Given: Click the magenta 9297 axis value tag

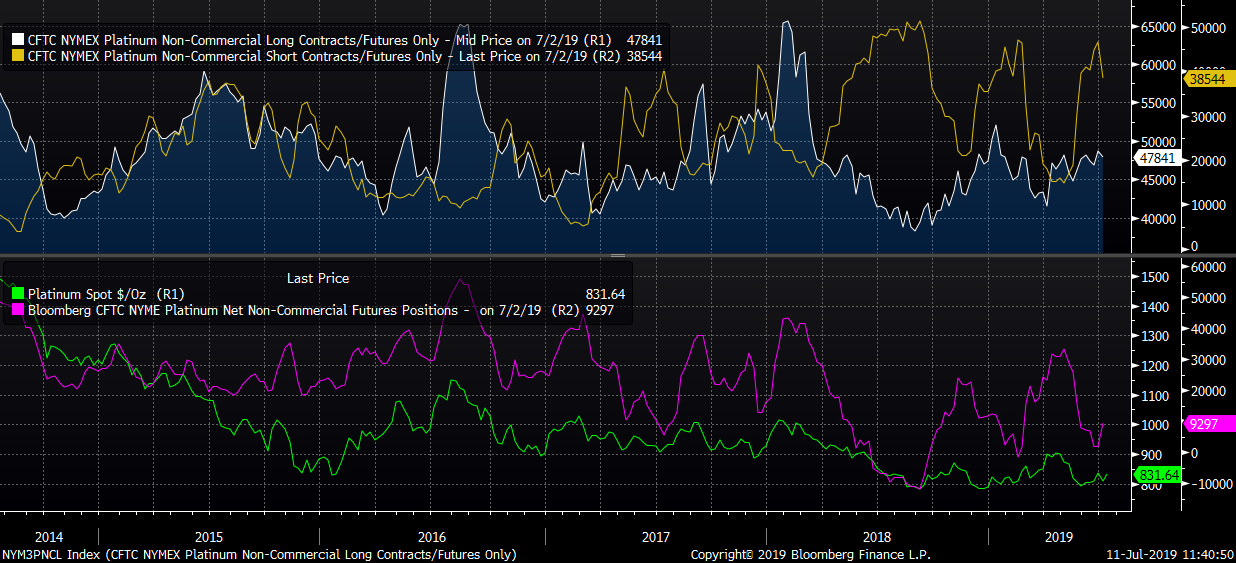Looking at the screenshot, I should [x=1207, y=424].
